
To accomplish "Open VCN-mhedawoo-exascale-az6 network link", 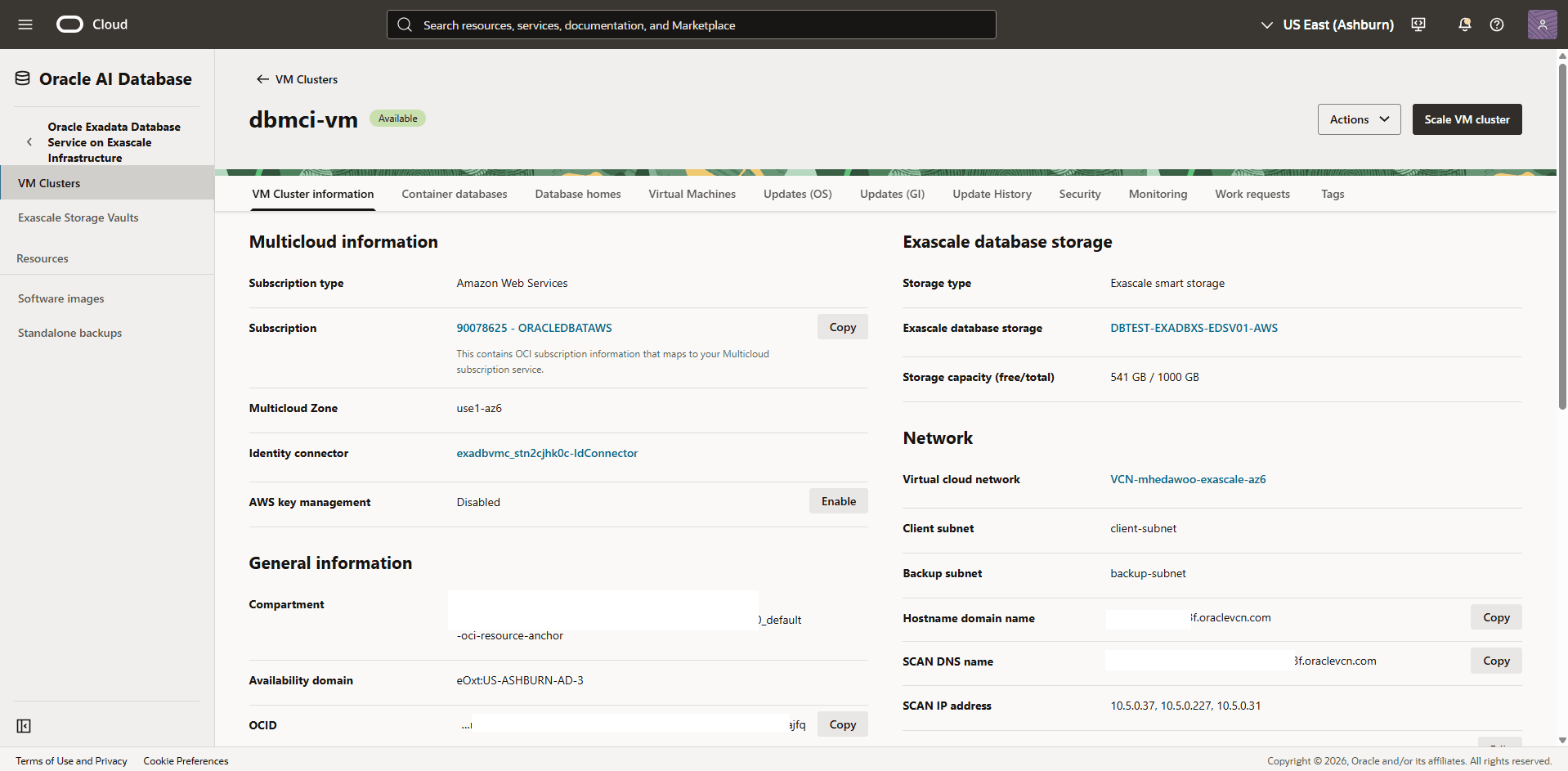I will click(1188, 479).
